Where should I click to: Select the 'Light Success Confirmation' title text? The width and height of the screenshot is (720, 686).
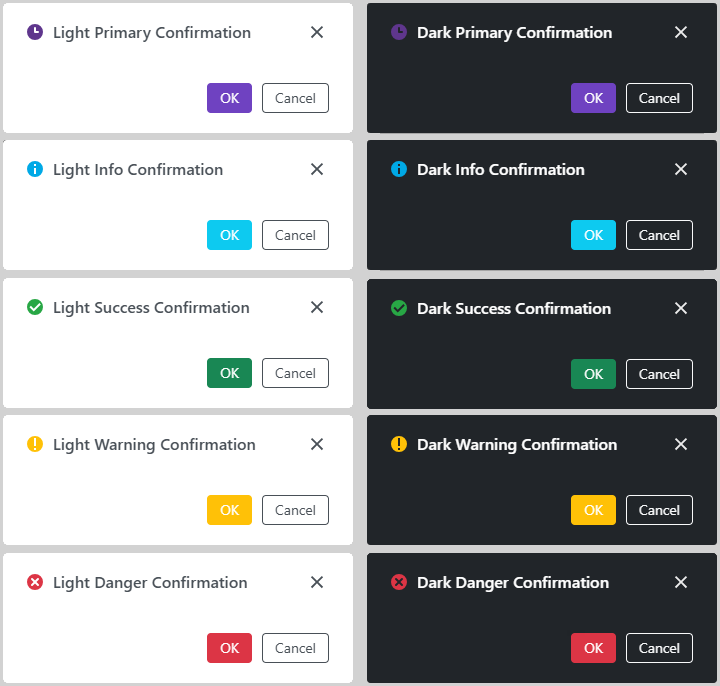[152, 308]
